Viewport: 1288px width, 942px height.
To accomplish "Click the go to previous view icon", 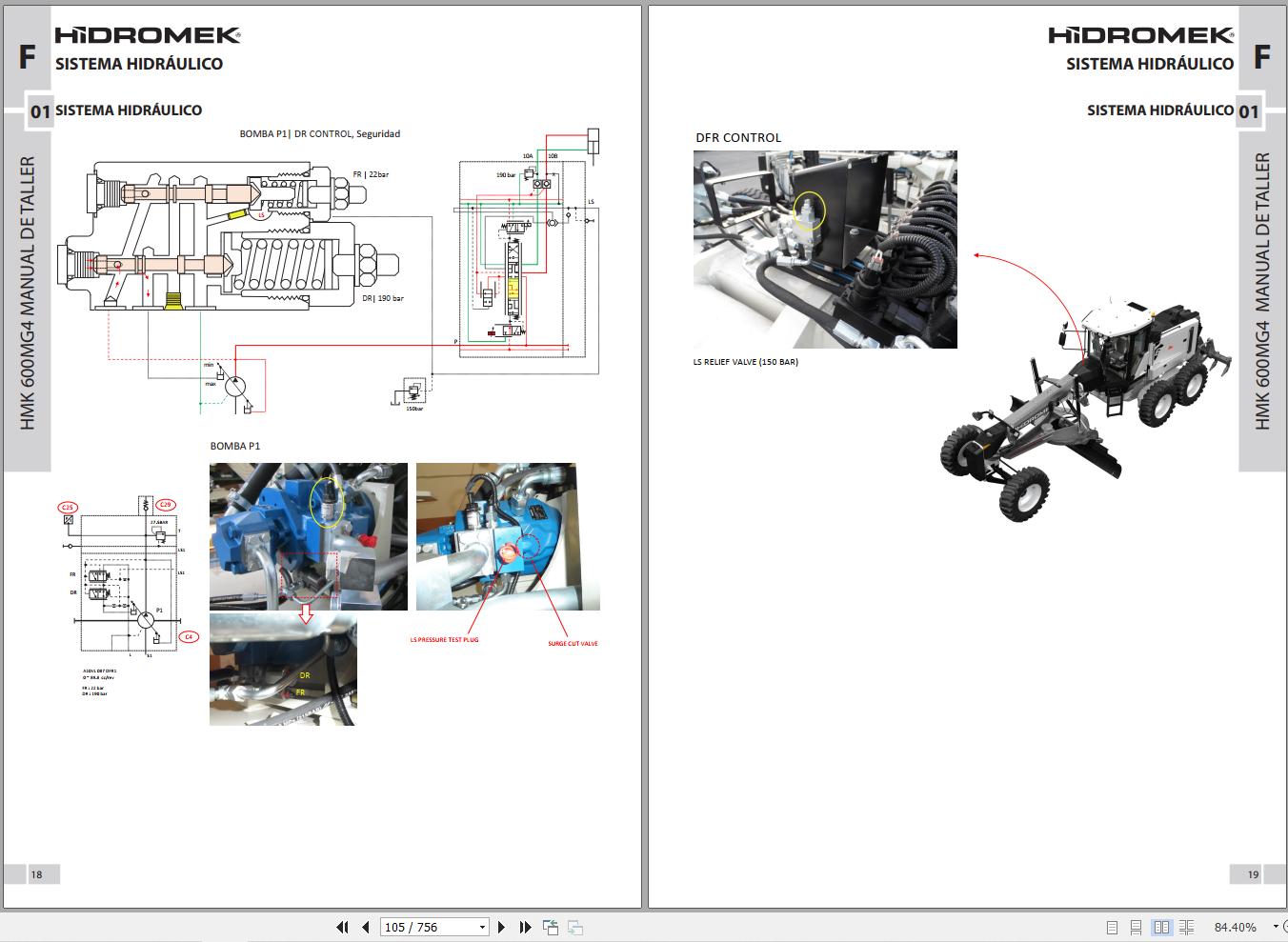I will [551, 927].
